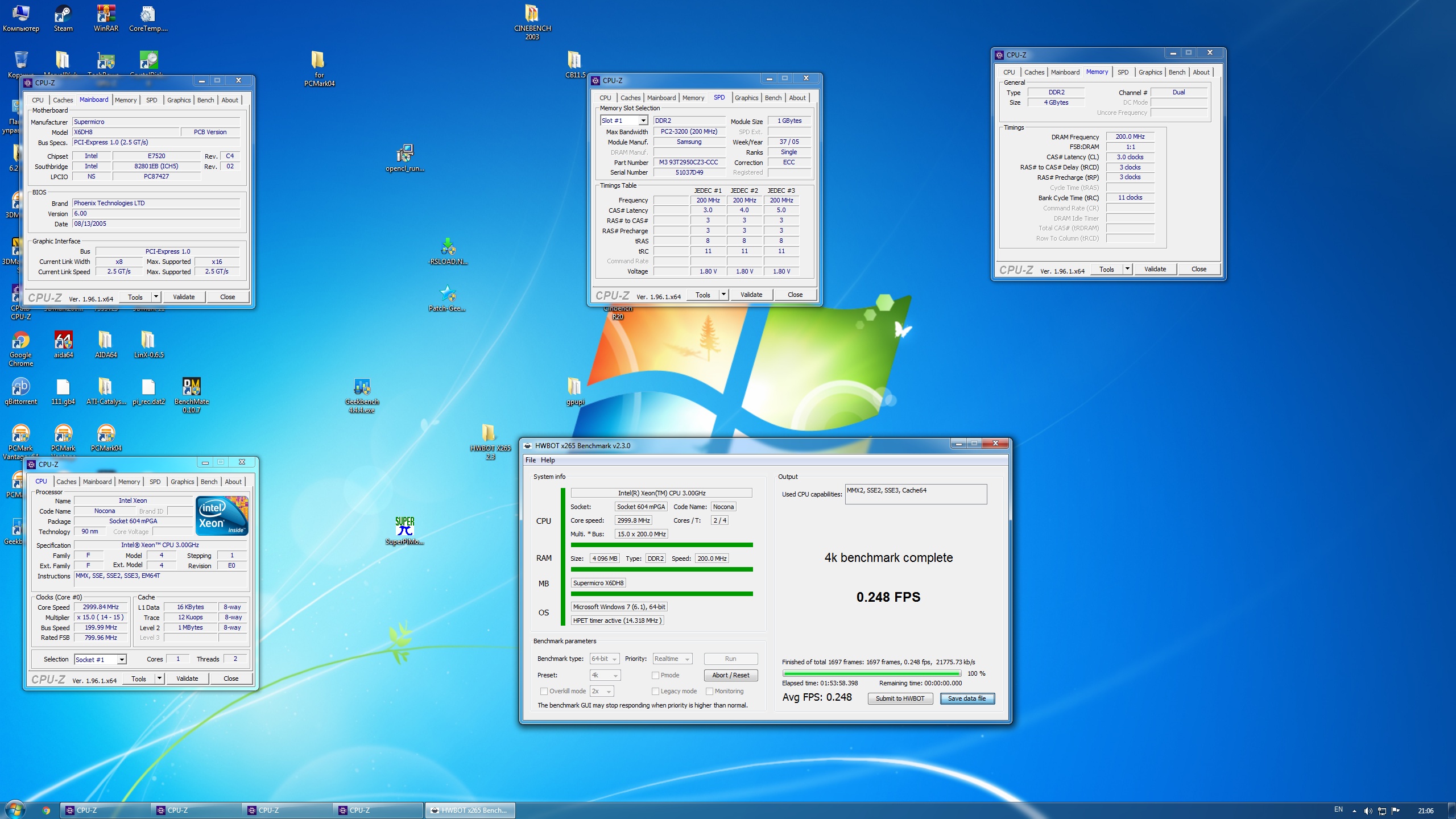Click the Intel Xeon inside logo
The width and height of the screenshot is (1456, 819).
pyautogui.click(x=222, y=516)
